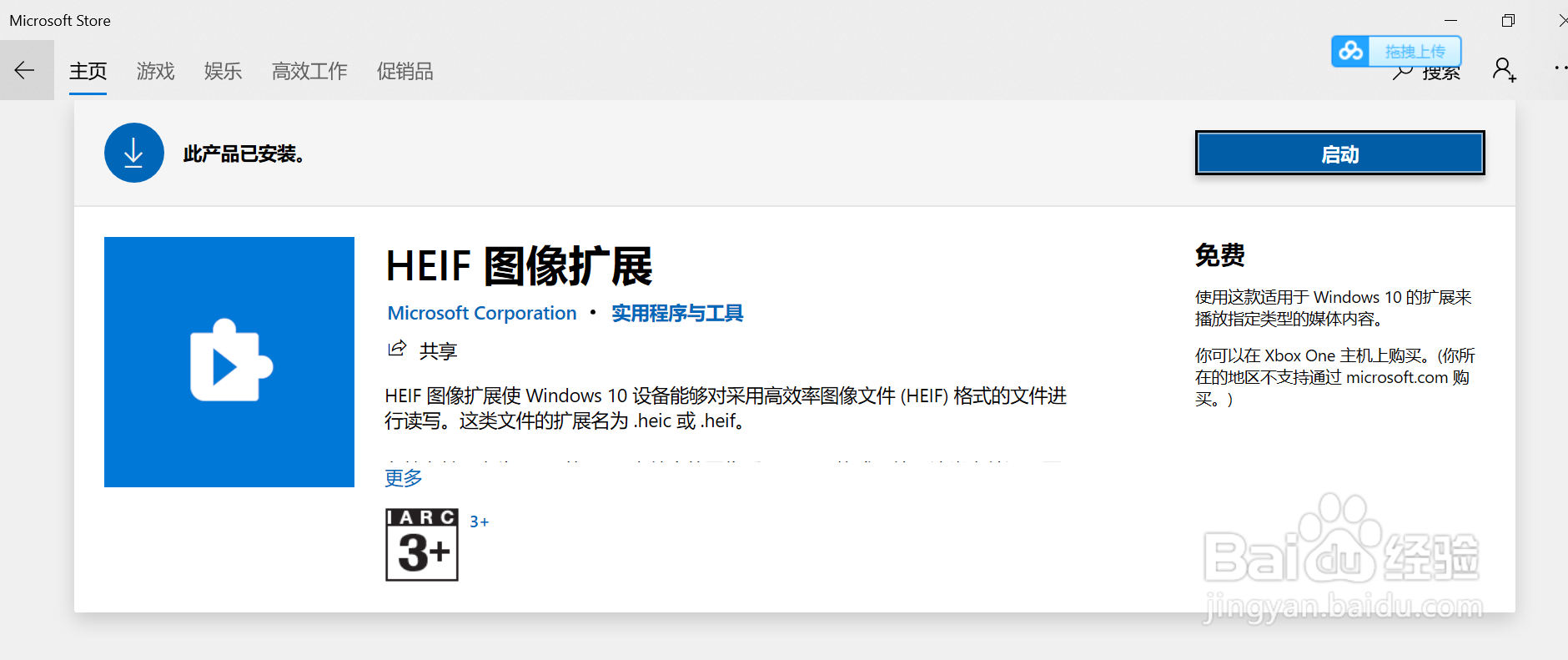Open the user account icon
1568x660 pixels.
(1504, 70)
